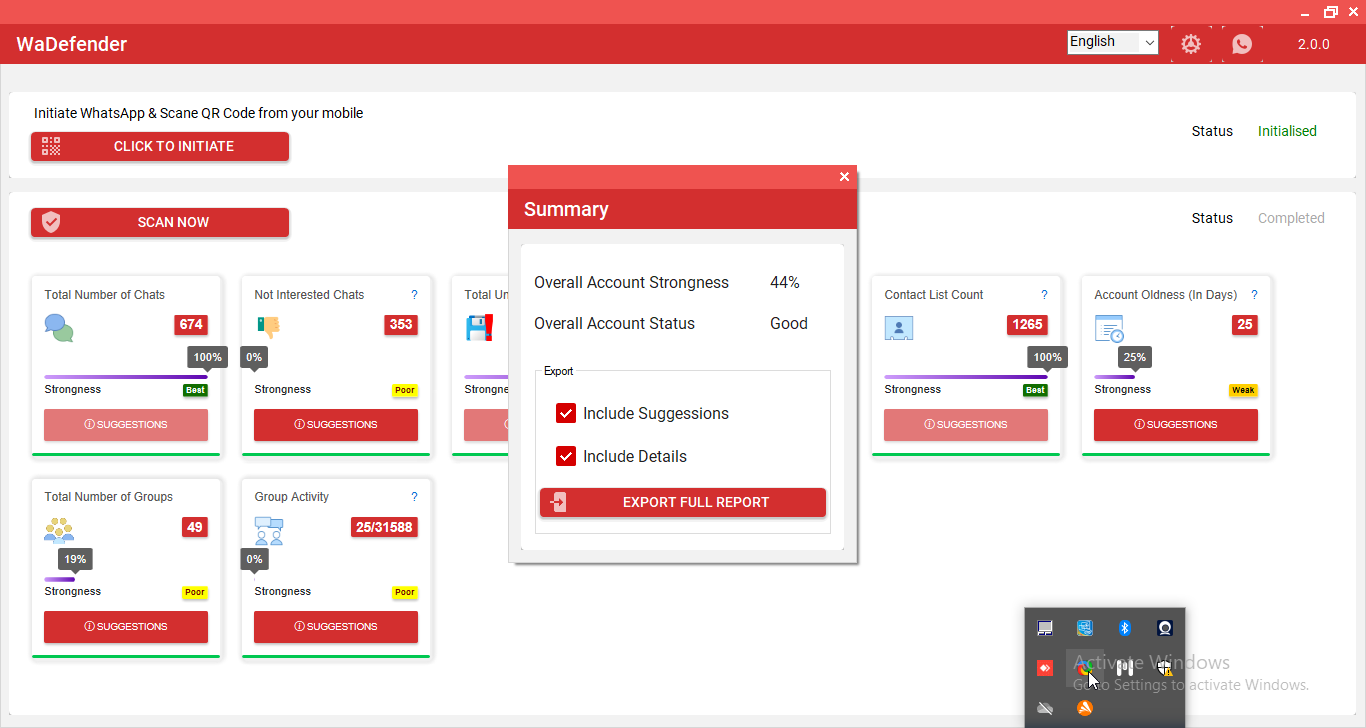Click the Bluetooth icon in system tray
Viewport: 1366px width, 728px height.
coord(1125,628)
